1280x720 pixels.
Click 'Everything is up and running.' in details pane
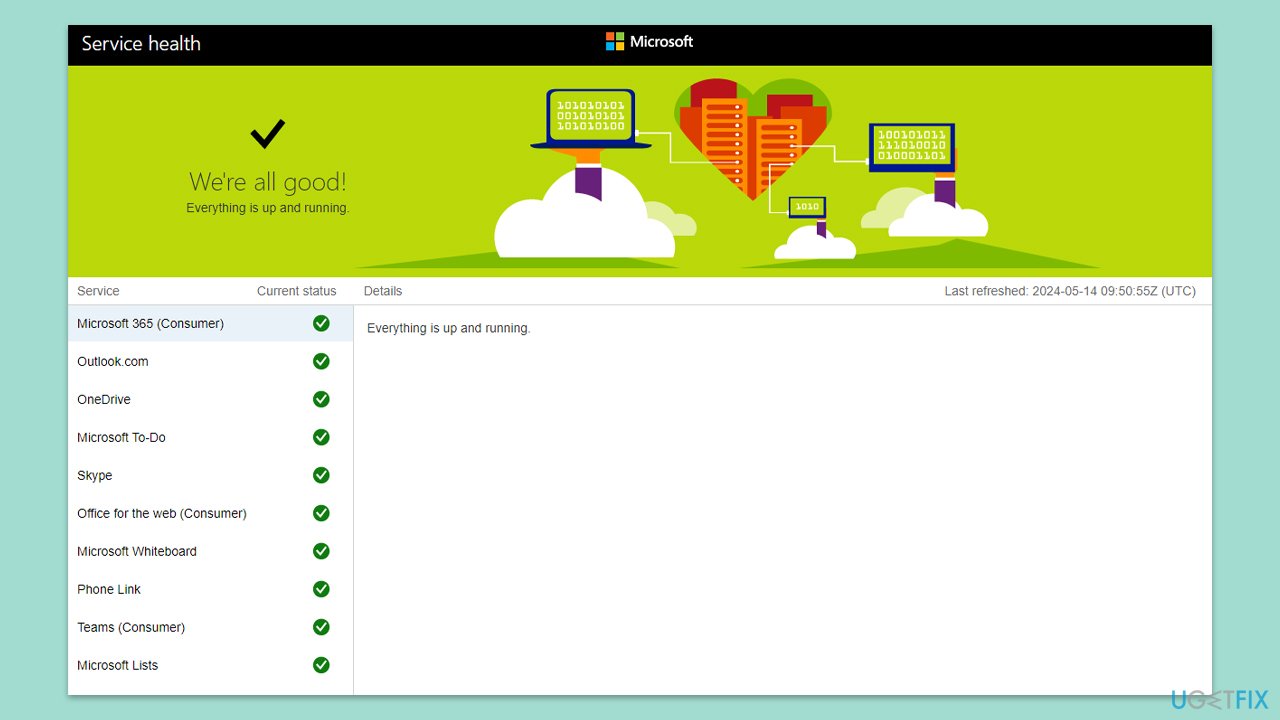click(449, 328)
